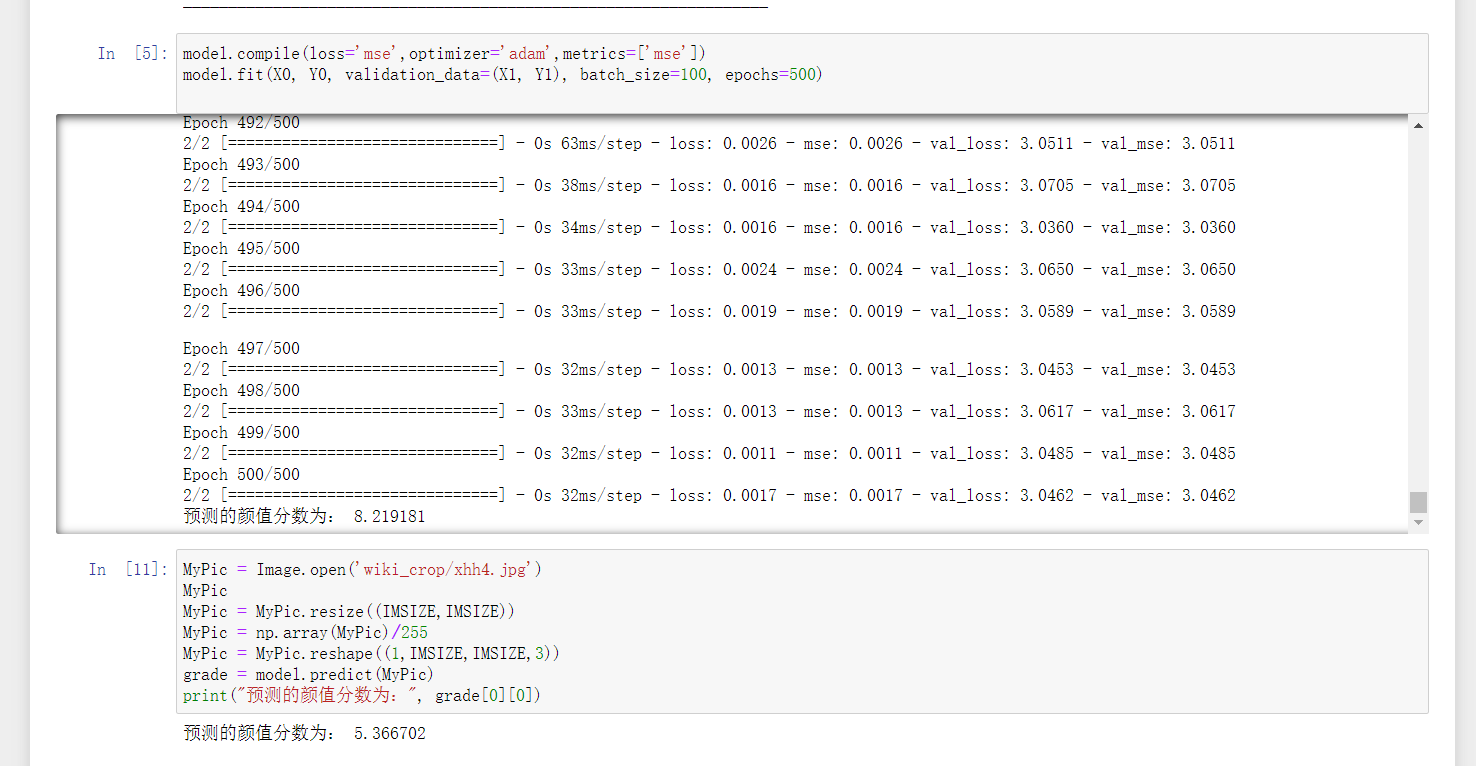Image resolution: width=1476 pixels, height=766 pixels.
Task: Click the MyPic.resize((IMSIZE,IMSIZE)) line
Action: pyautogui.click(x=349, y=612)
